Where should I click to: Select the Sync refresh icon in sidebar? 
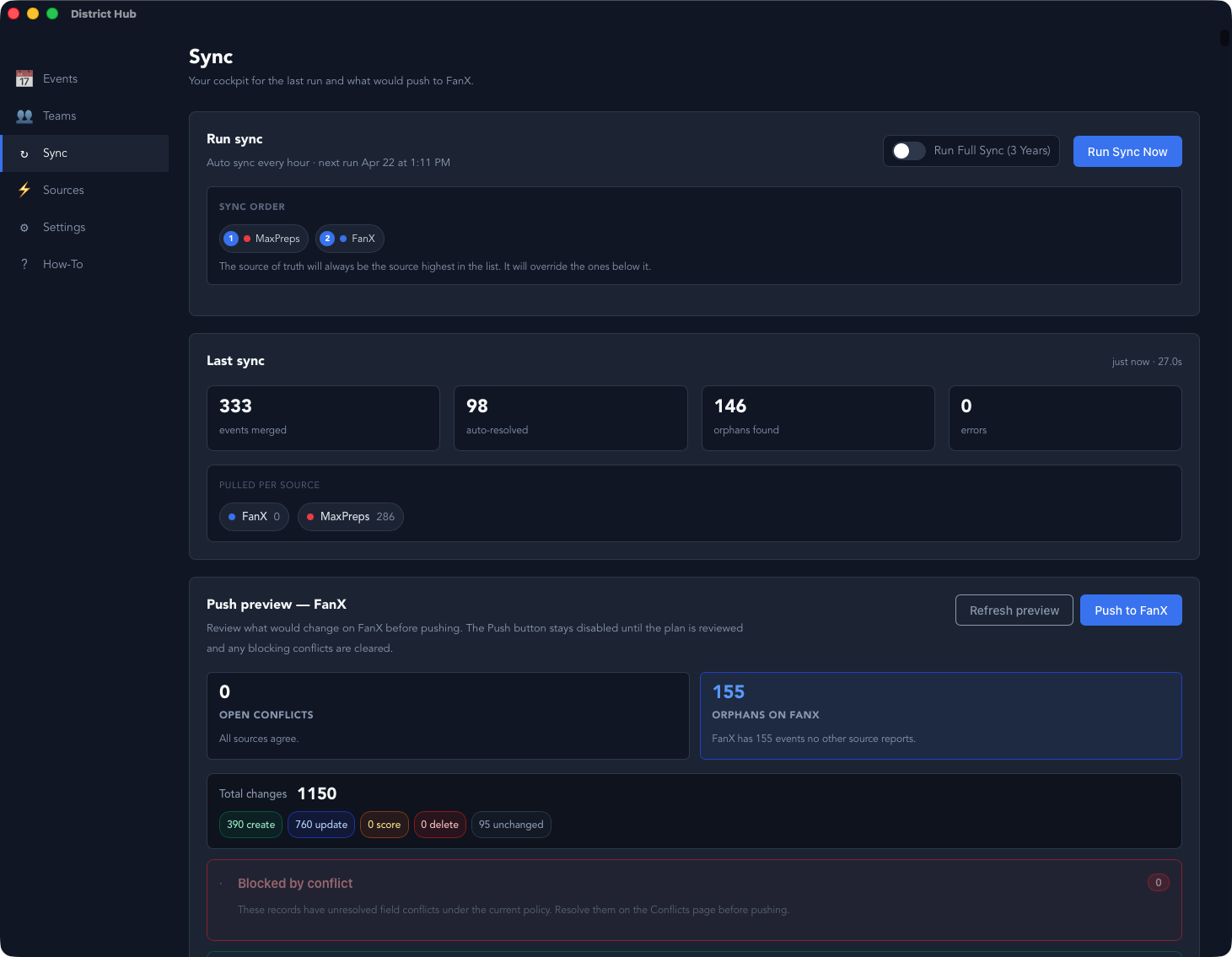[x=24, y=153]
